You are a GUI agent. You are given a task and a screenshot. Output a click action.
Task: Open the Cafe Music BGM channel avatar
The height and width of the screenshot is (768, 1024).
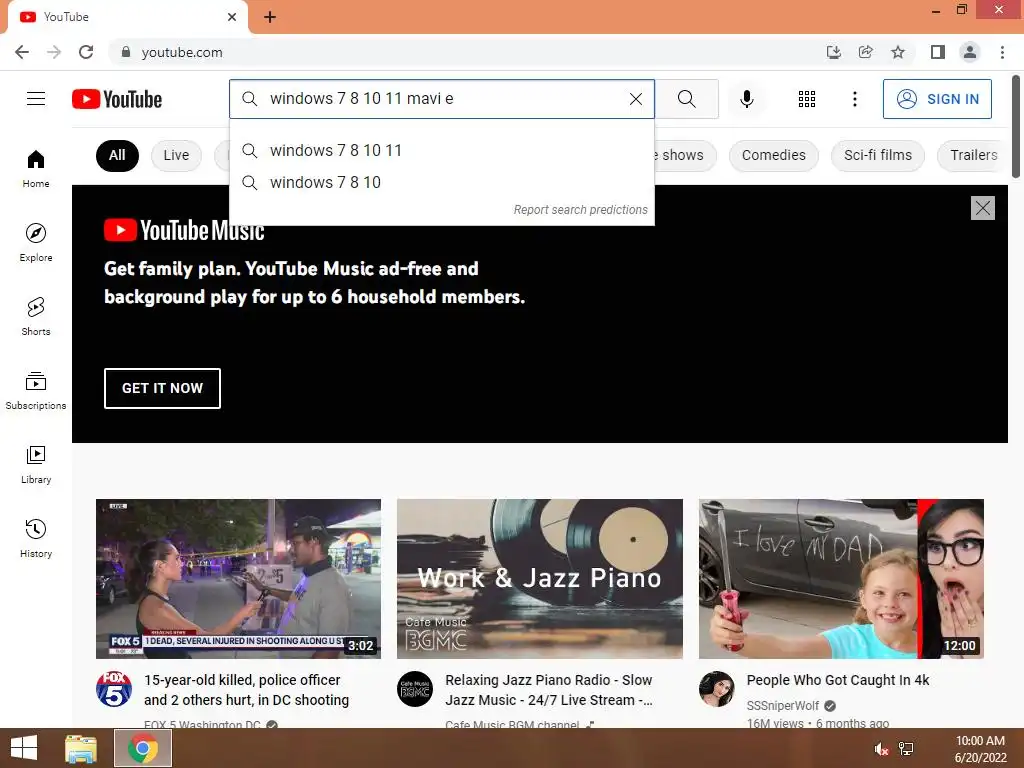415,689
